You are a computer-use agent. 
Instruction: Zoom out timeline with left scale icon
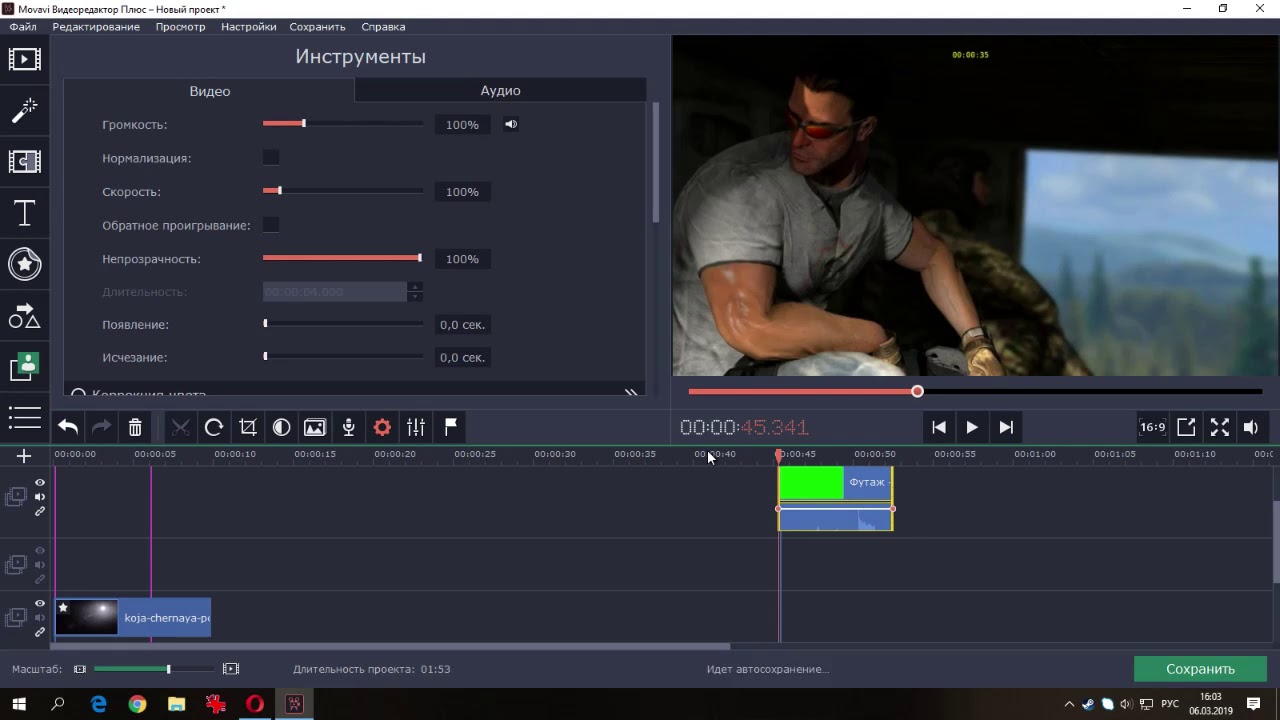coord(80,669)
